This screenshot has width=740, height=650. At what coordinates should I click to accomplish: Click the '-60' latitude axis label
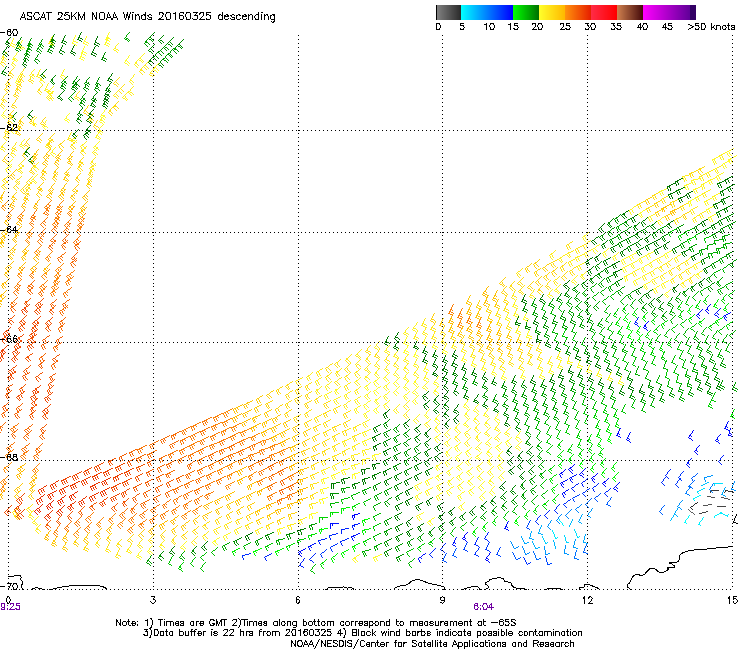9,33
